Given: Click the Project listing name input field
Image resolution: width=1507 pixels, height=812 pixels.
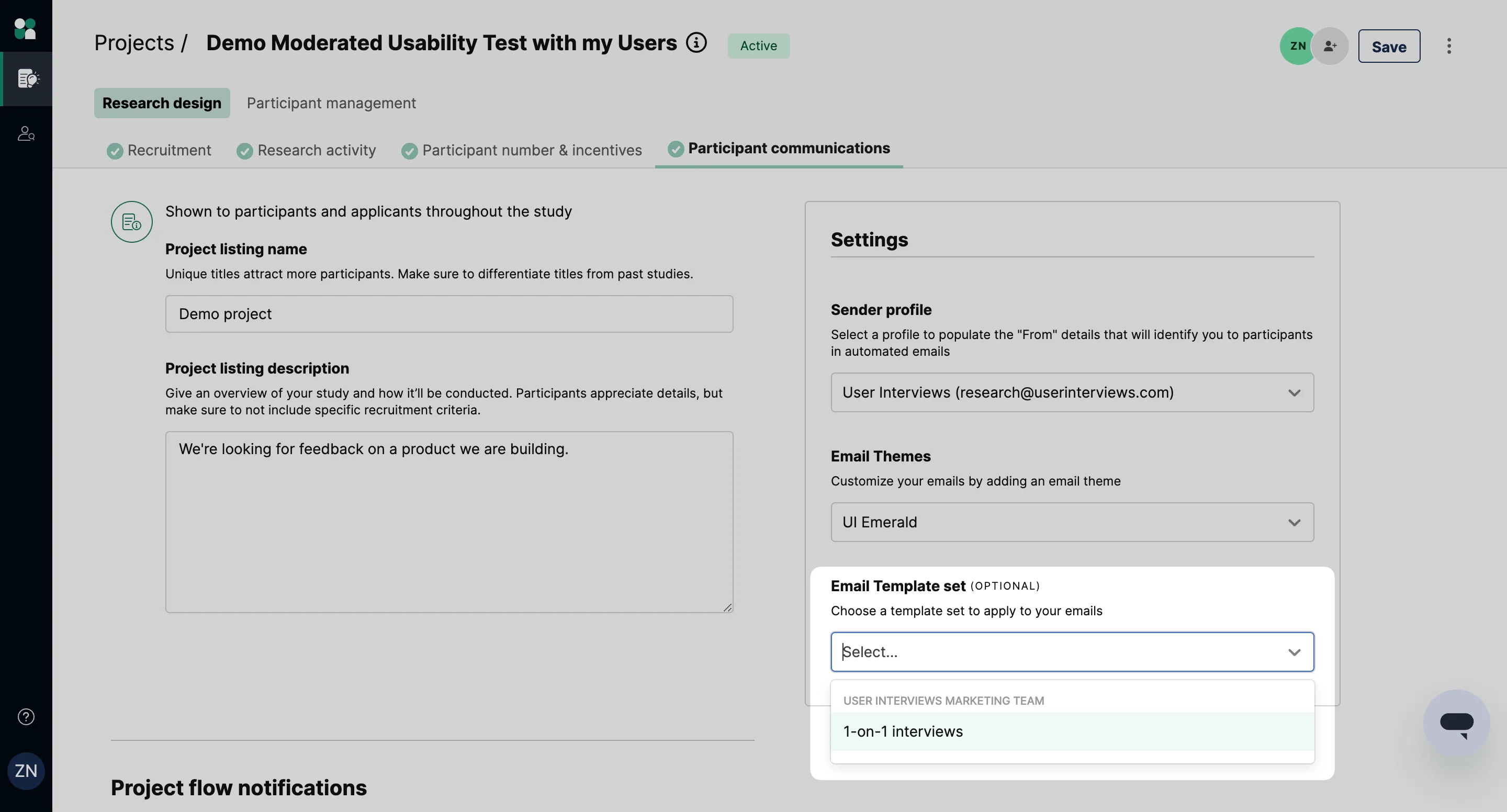Looking at the screenshot, I should click(448, 313).
